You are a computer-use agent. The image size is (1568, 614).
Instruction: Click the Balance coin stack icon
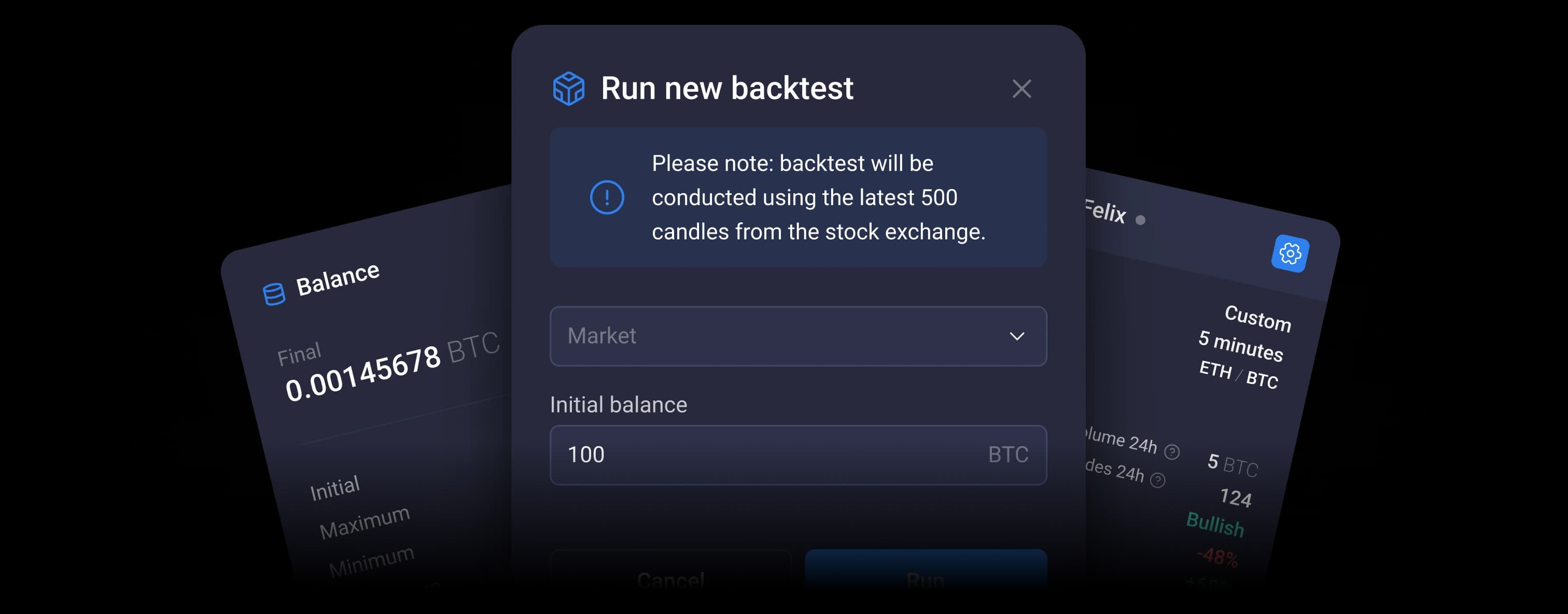(x=273, y=294)
